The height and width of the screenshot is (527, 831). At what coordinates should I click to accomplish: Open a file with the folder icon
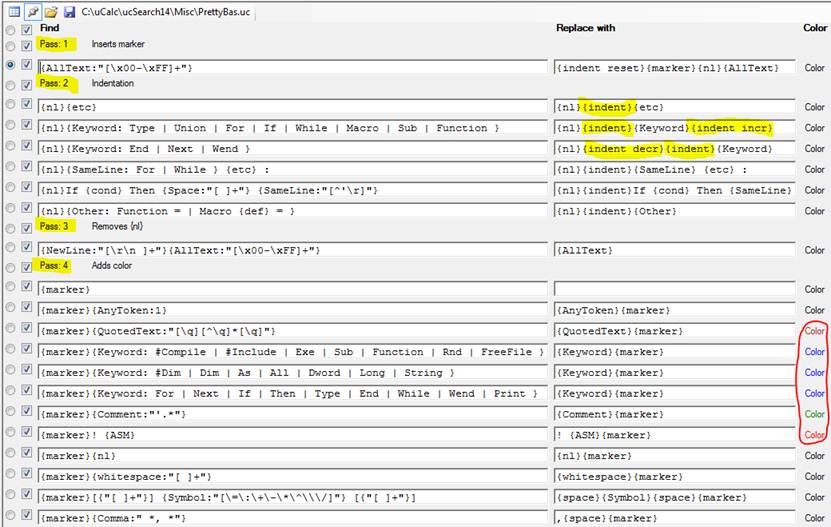(x=50, y=11)
